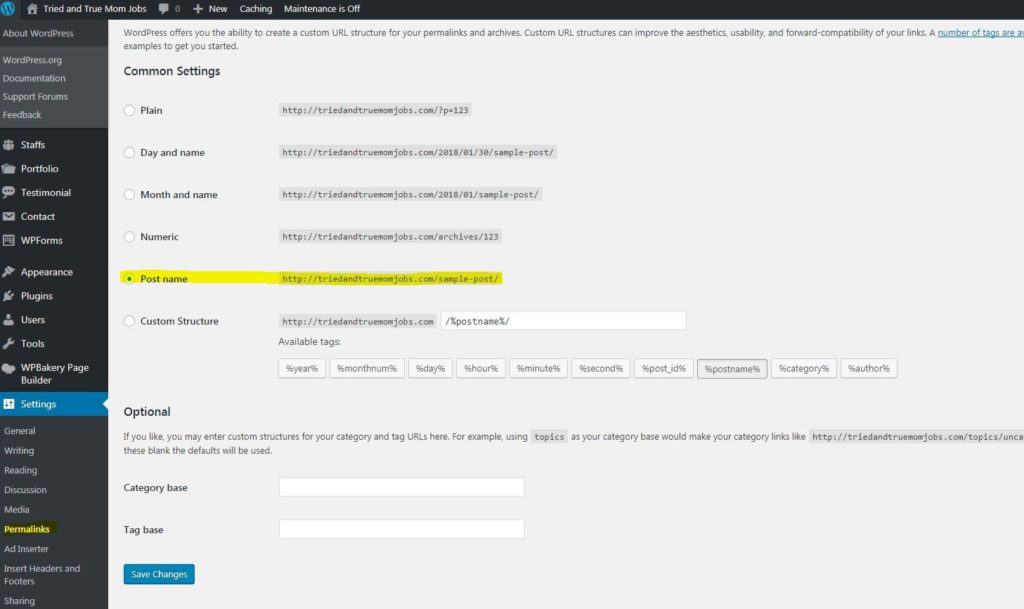Click the Portfolio menu icon

coord(8,168)
